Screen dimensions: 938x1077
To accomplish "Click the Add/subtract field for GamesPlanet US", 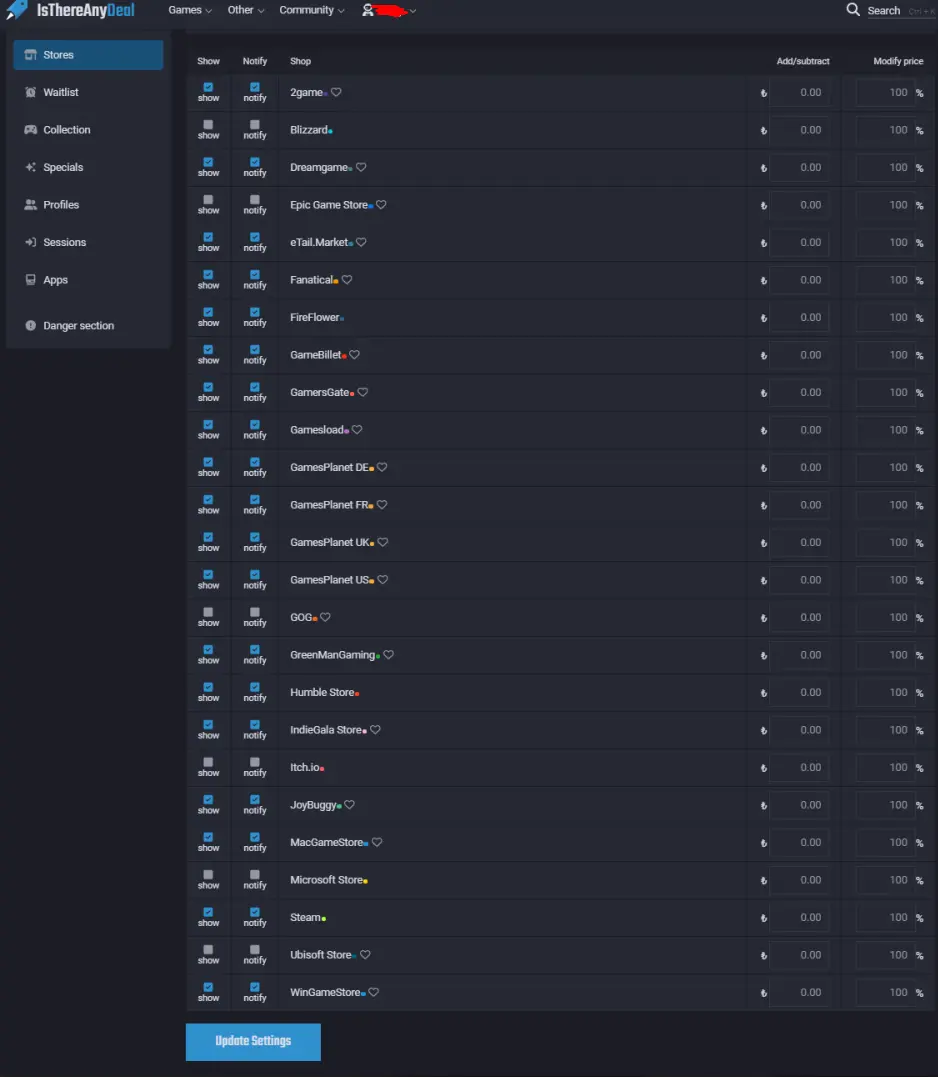I will (x=799, y=580).
